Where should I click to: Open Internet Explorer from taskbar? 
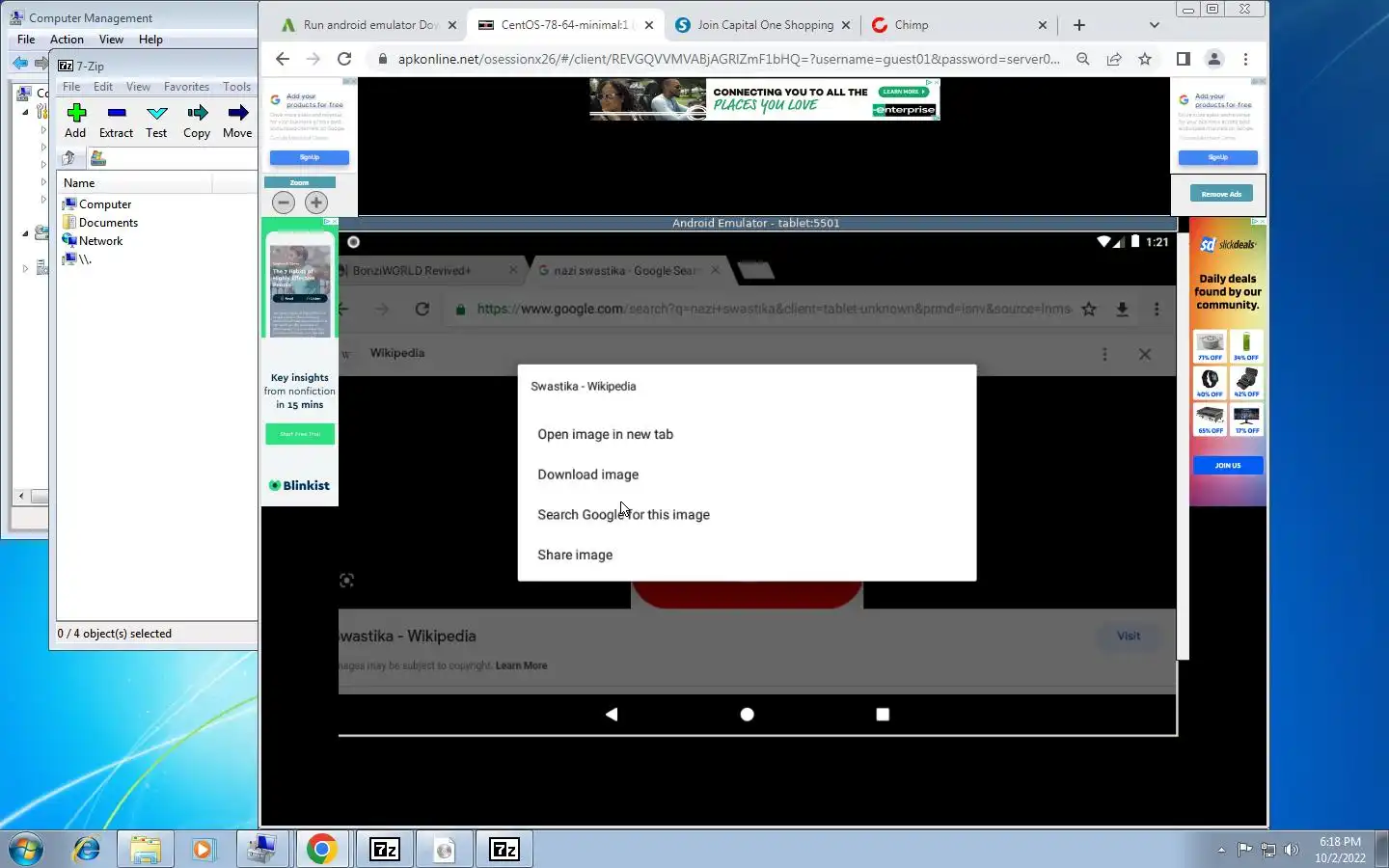coord(86,849)
